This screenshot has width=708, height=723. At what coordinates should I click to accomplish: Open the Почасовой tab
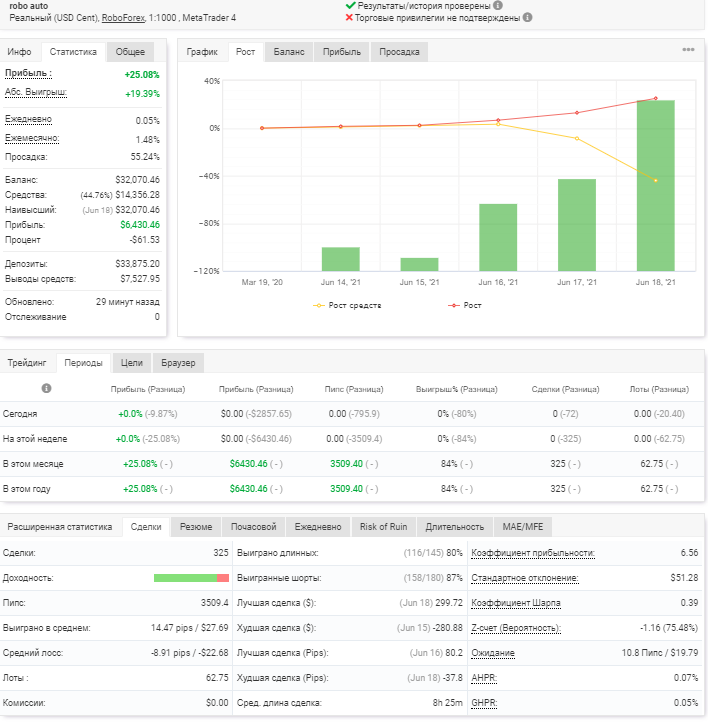coord(254,527)
